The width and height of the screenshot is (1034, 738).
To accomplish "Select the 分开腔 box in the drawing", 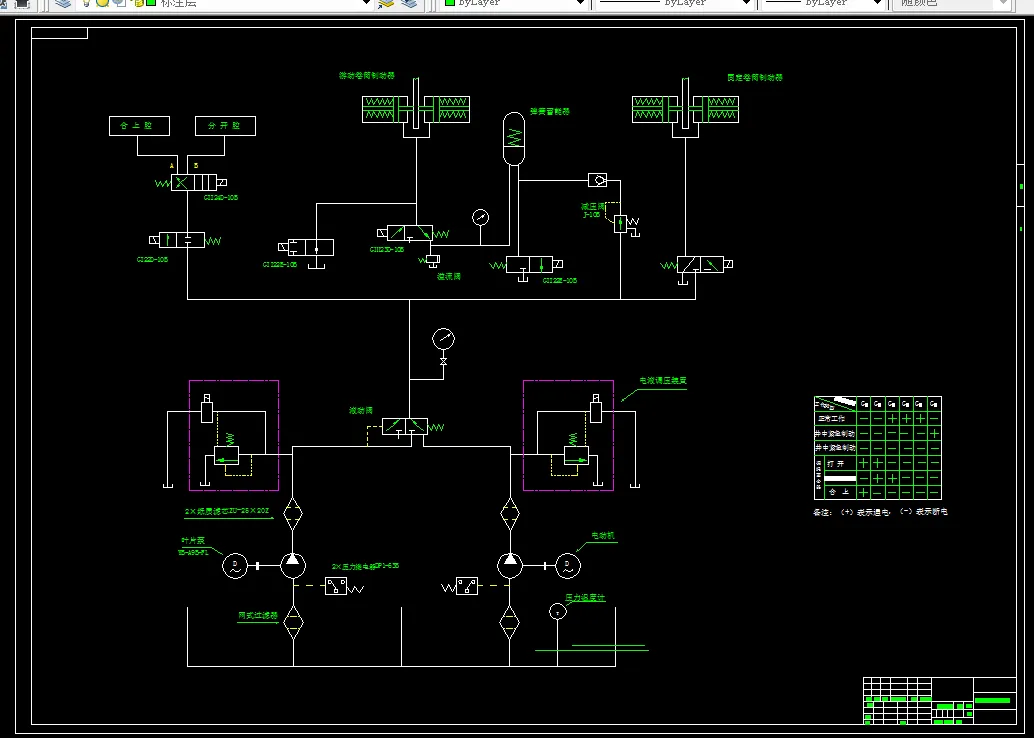I will (225, 126).
